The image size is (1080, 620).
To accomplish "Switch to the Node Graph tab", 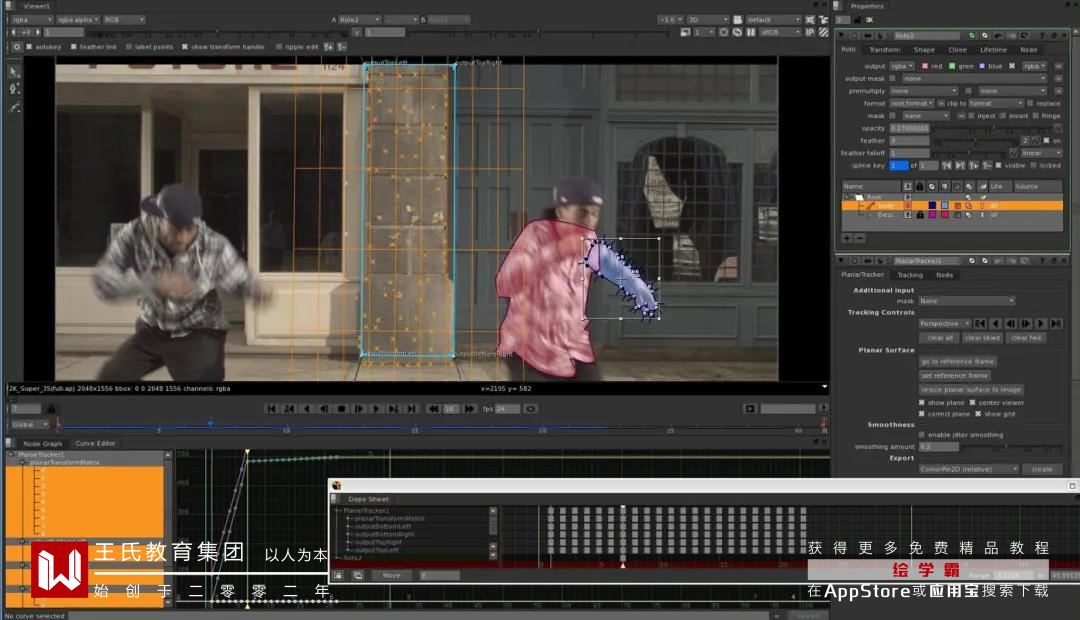I will [42, 444].
